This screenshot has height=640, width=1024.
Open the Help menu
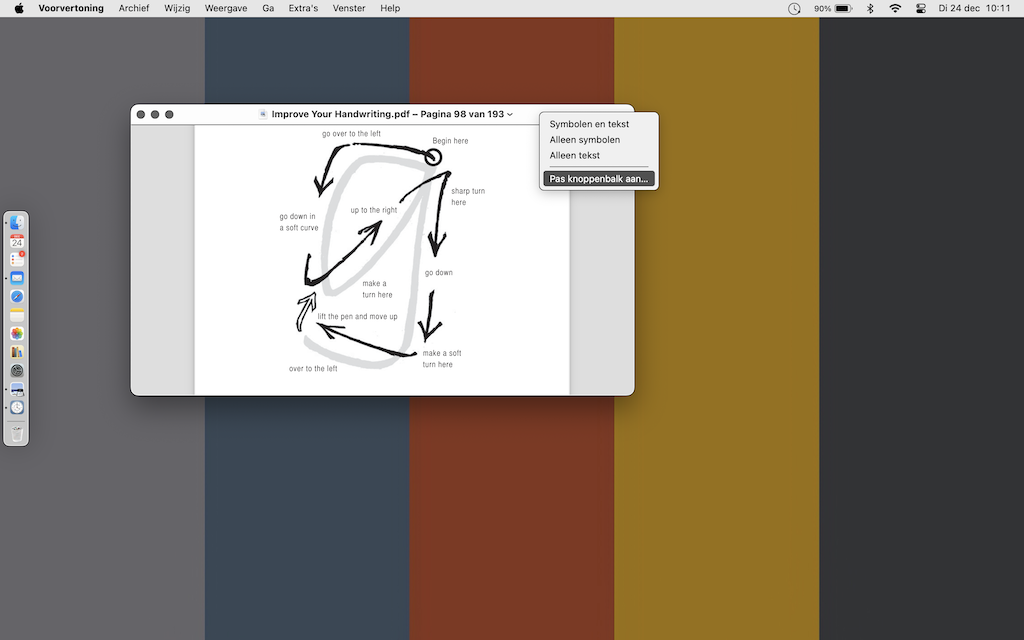click(x=390, y=8)
